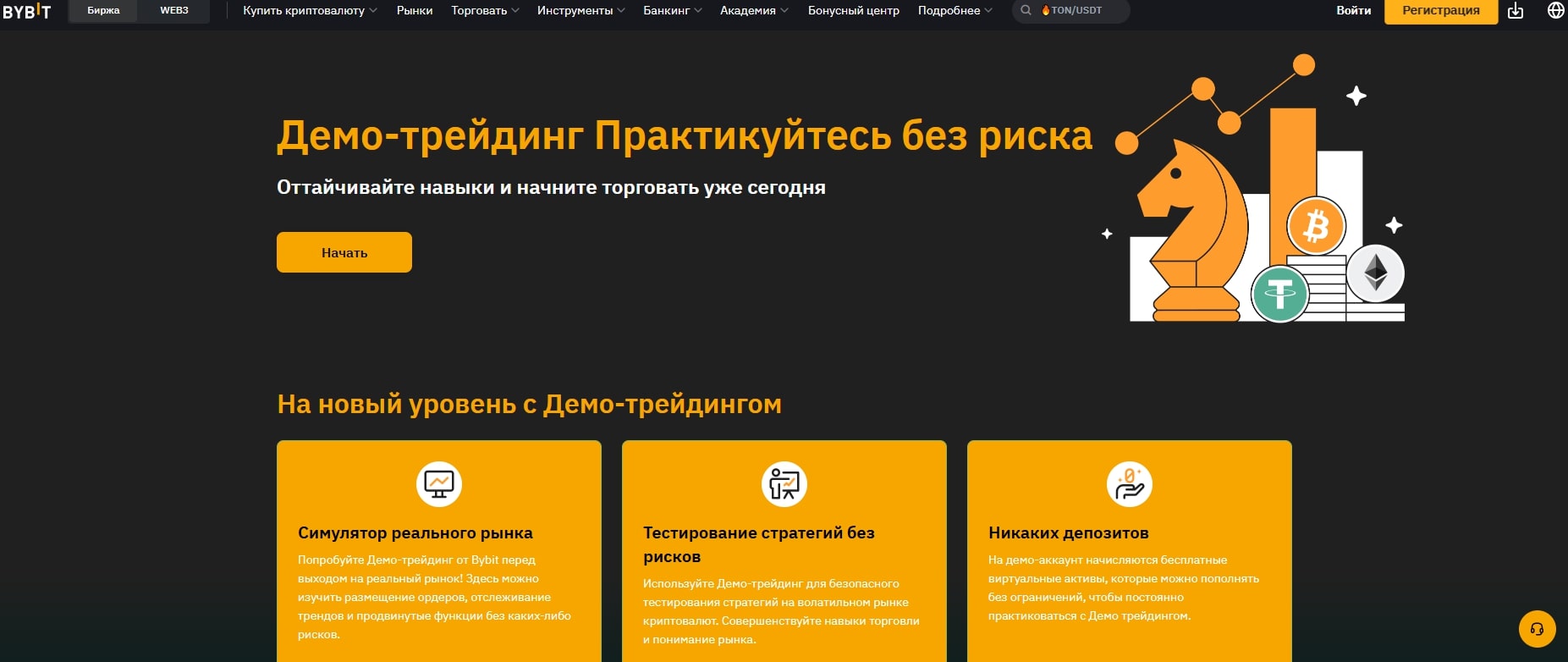Click the Ethereum coin illustration

coord(1375,273)
